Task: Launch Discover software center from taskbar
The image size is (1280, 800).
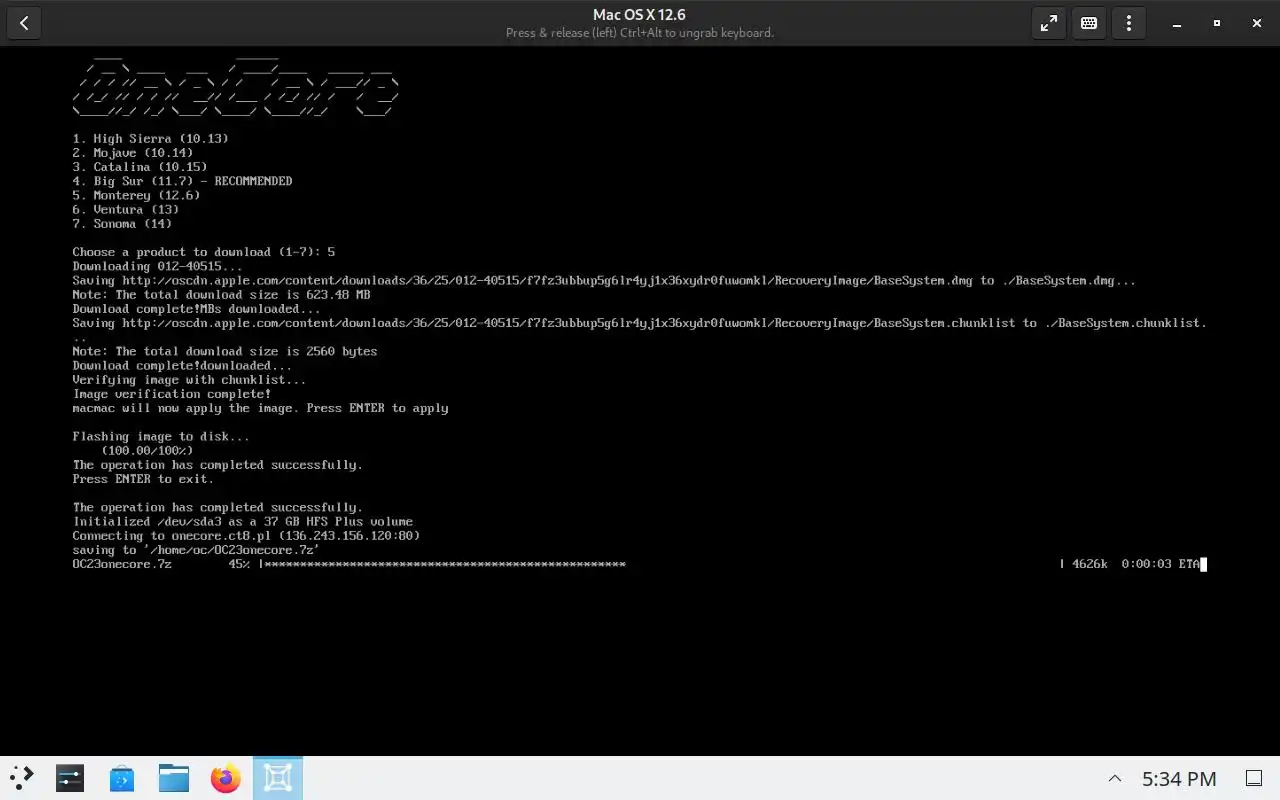Action: click(x=122, y=778)
